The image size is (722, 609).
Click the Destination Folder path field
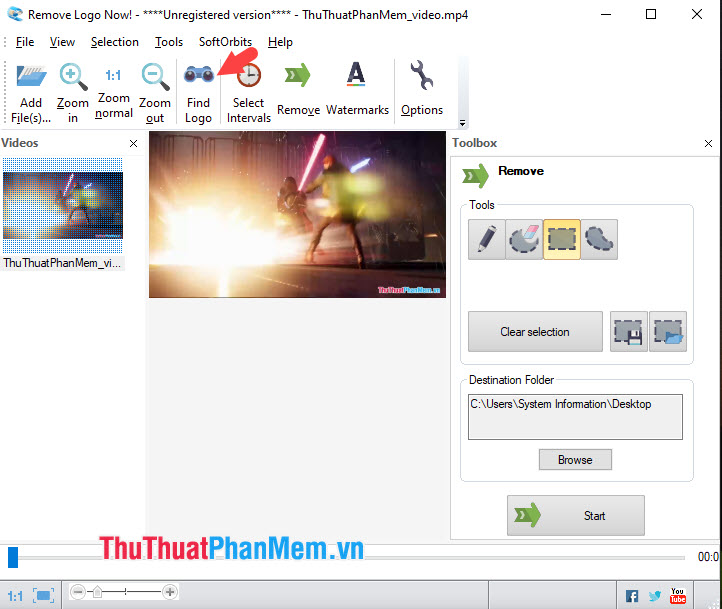click(575, 417)
